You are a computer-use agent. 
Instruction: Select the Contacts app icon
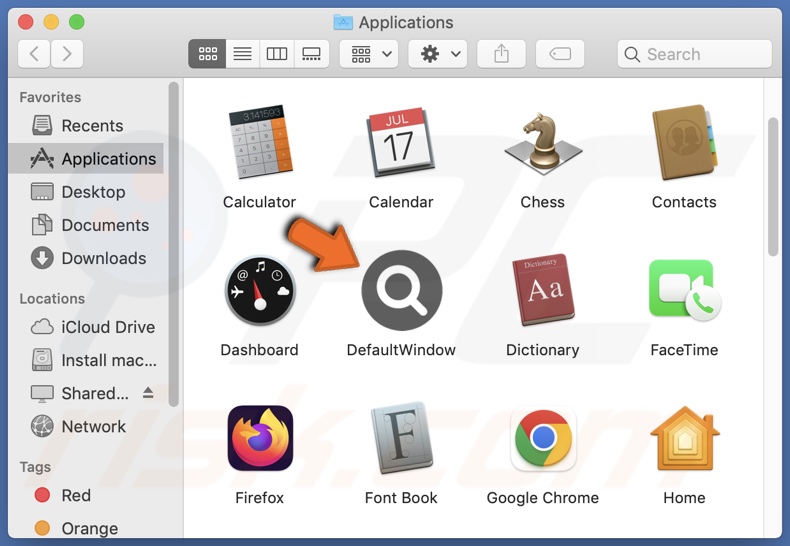684,142
